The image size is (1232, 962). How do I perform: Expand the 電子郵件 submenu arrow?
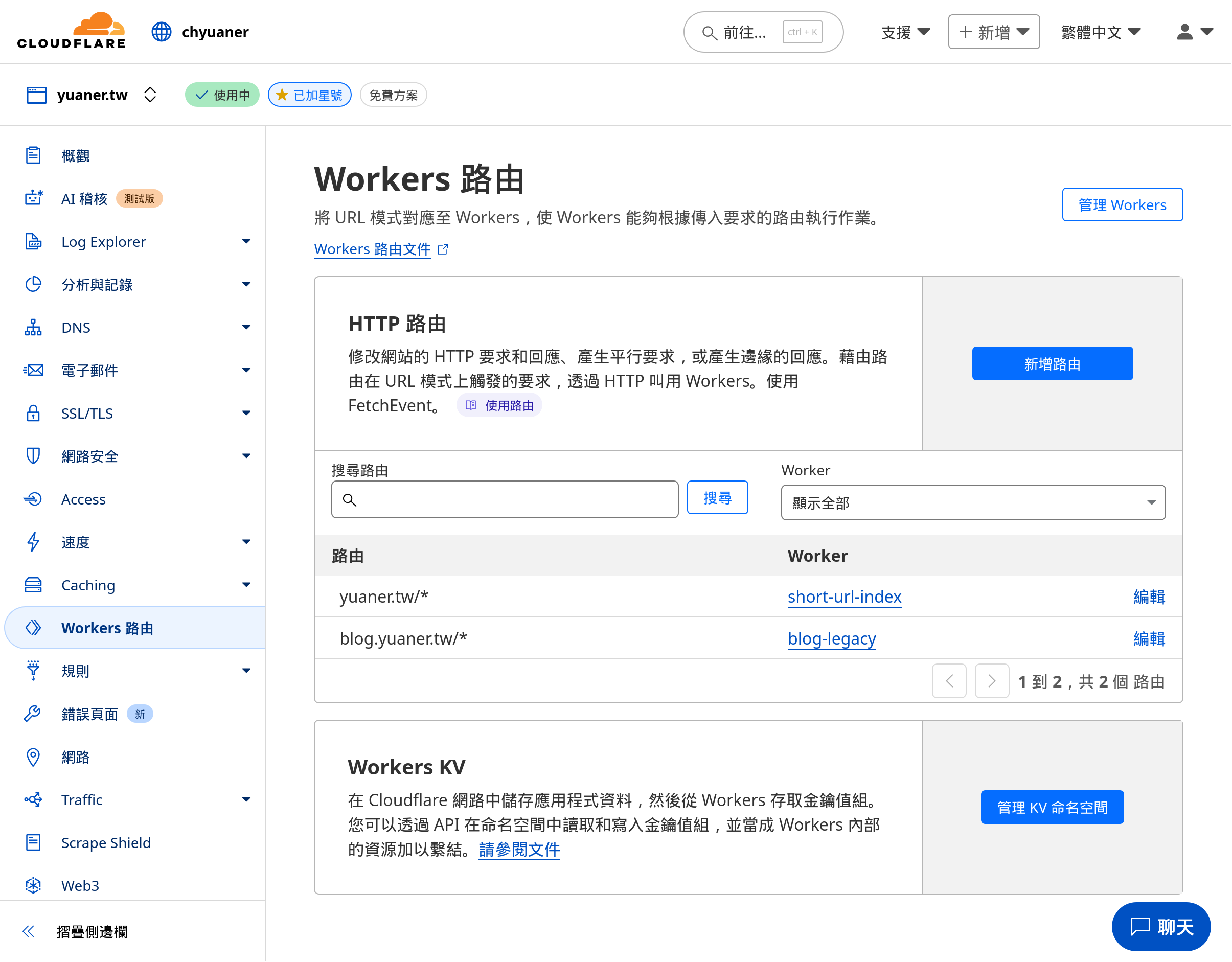coord(246,370)
